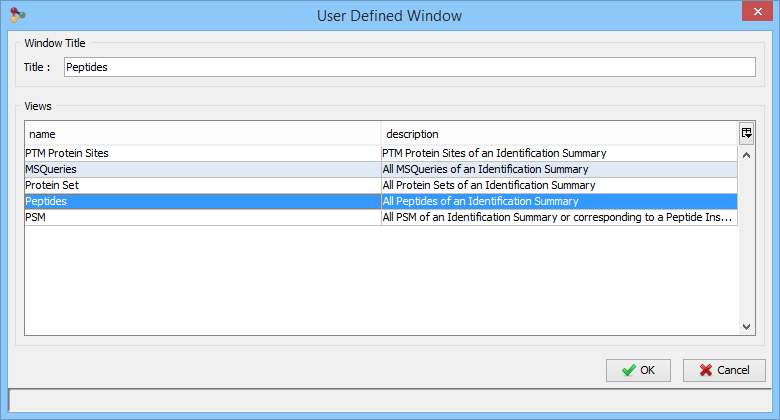Select the PSM view row
The width and height of the screenshot is (780, 420).
point(381,217)
